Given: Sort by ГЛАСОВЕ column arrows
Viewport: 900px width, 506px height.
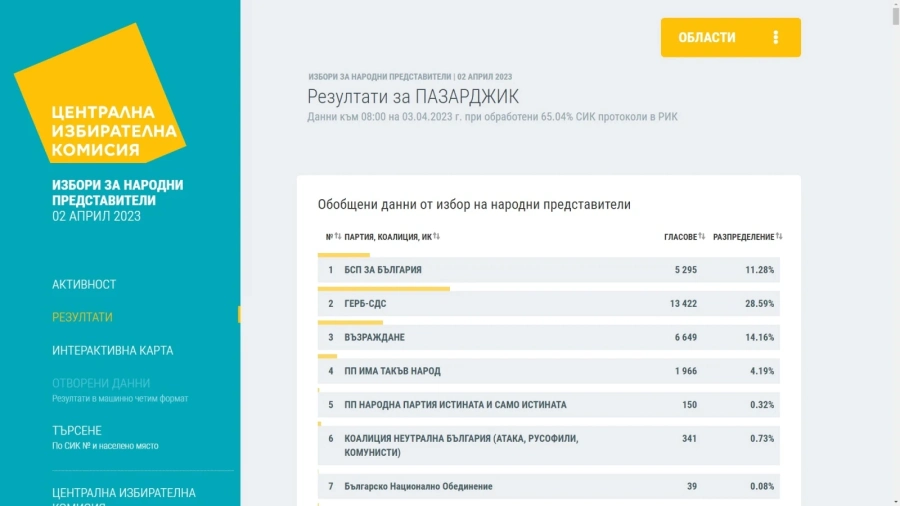Looking at the screenshot, I should (x=701, y=236).
